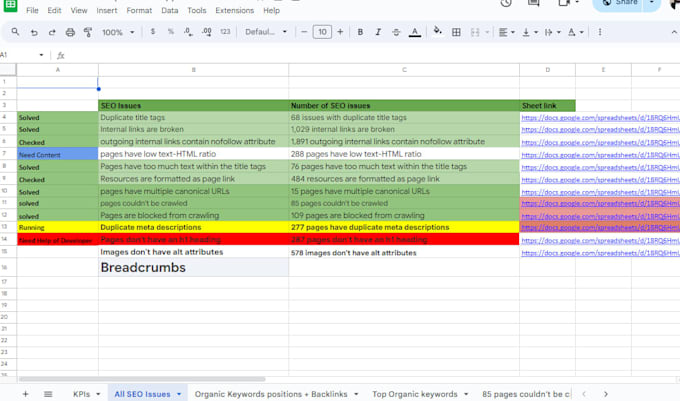The width and height of the screenshot is (680, 401).
Task: Toggle bold formatting
Action: pos(360,32)
